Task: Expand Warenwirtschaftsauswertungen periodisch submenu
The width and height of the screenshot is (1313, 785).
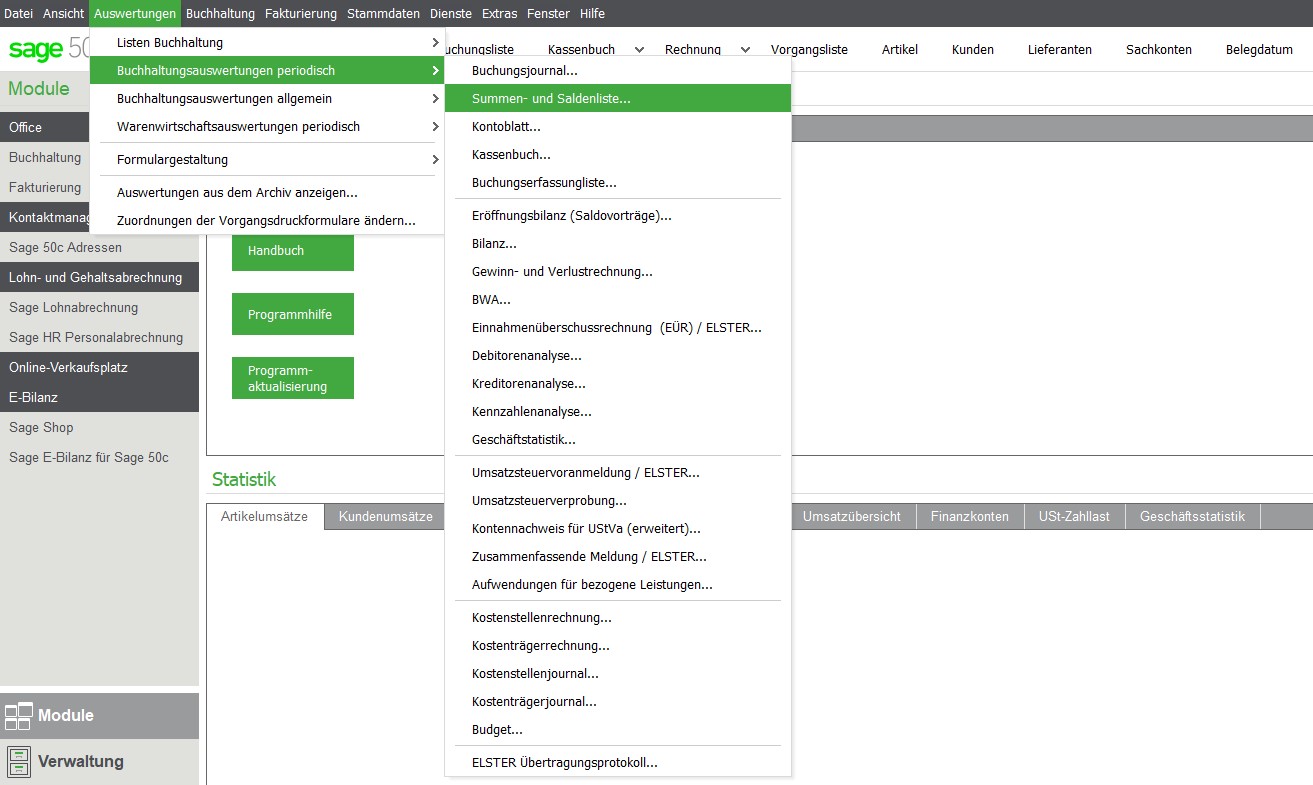Action: [267, 126]
